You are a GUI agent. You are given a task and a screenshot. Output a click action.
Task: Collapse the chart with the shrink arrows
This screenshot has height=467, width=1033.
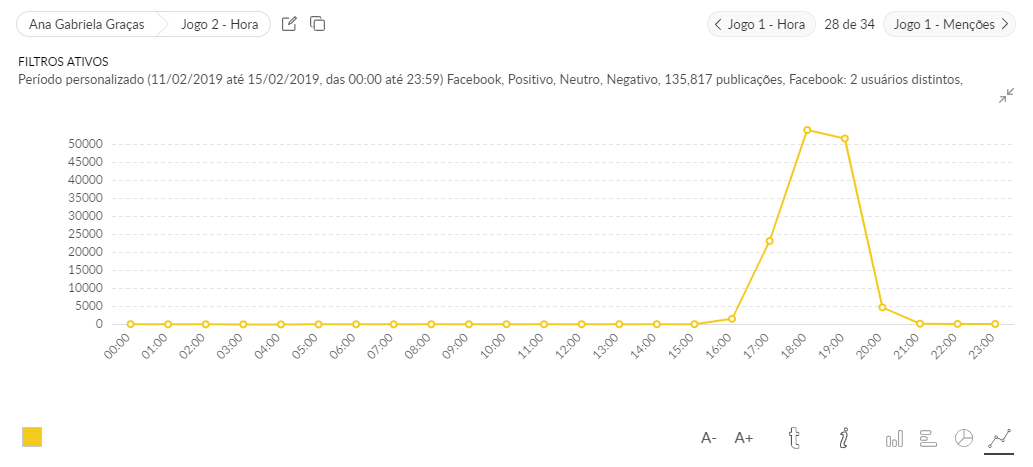[x=1006, y=96]
